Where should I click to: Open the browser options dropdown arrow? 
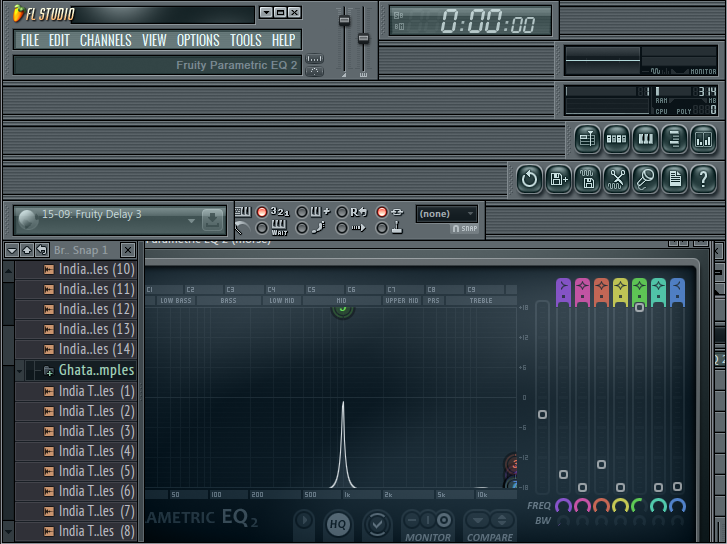point(12,250)
